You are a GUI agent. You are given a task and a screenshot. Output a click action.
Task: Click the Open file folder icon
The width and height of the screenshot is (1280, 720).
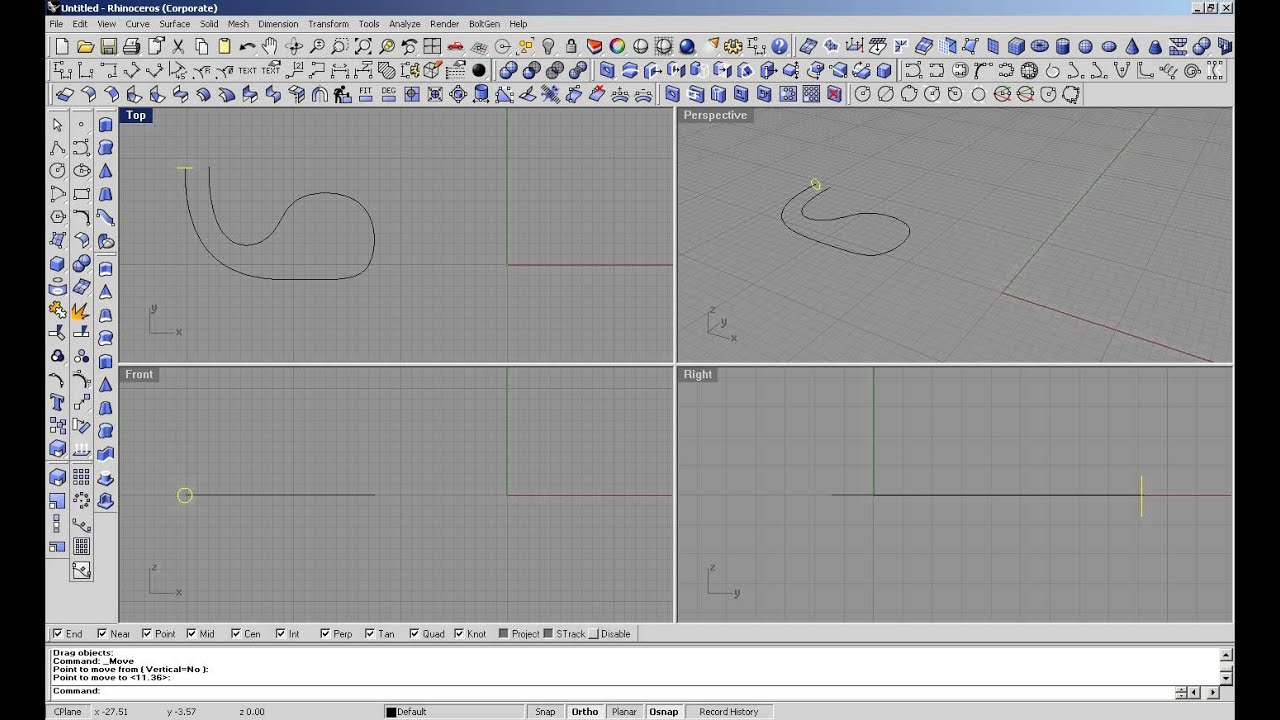pos(85,46)
